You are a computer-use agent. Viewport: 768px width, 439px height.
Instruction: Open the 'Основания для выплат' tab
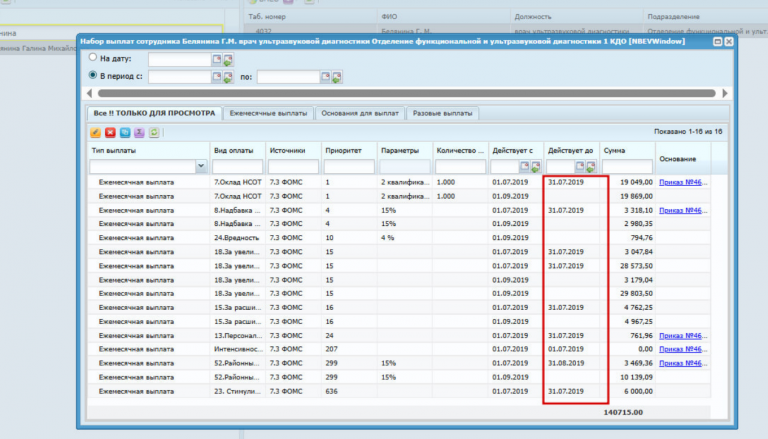pyautogui.click(x=359, y=114)
